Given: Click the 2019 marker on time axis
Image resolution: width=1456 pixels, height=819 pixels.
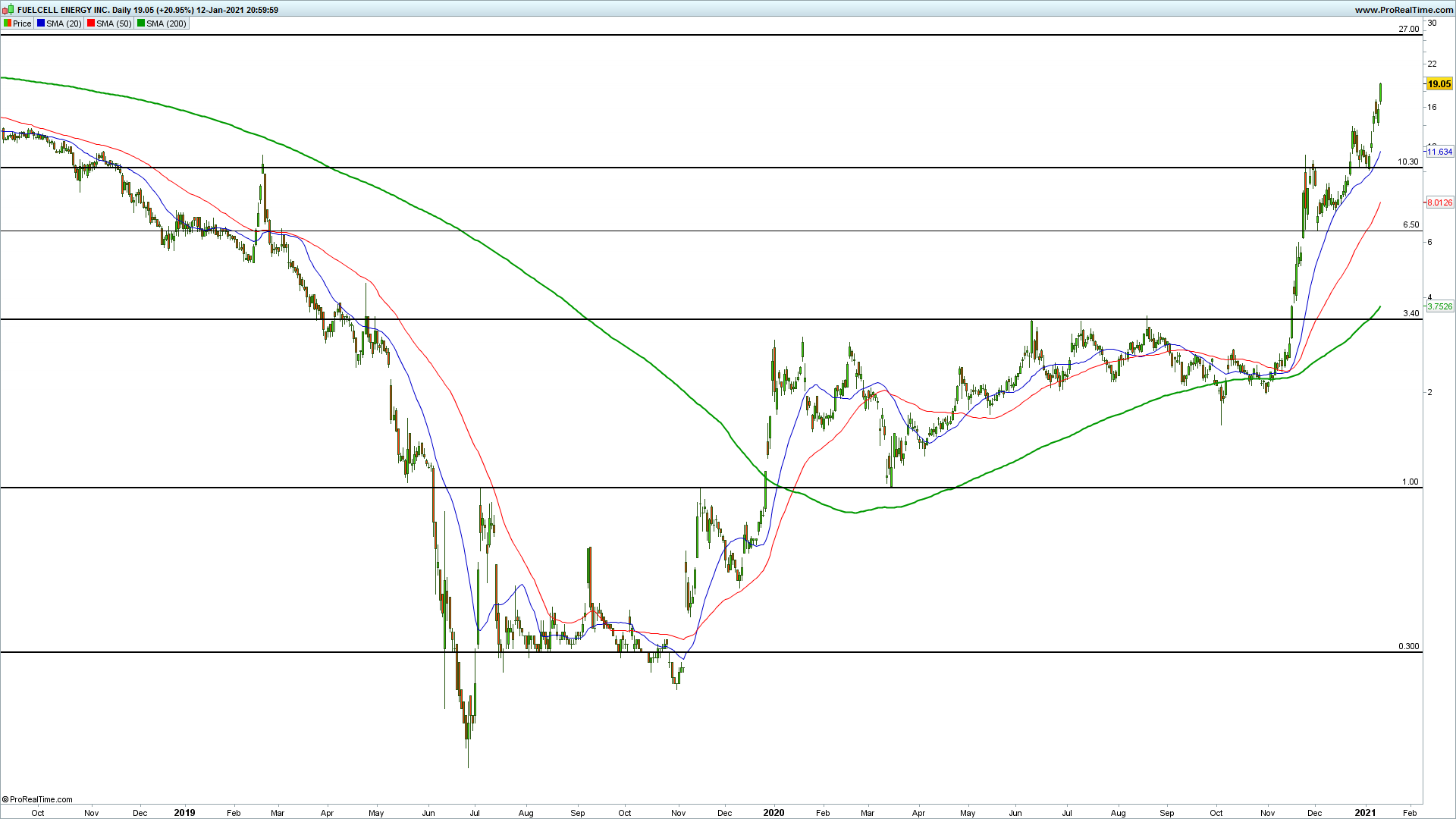Looking at the screenshot, I should (x=184, y=812).
